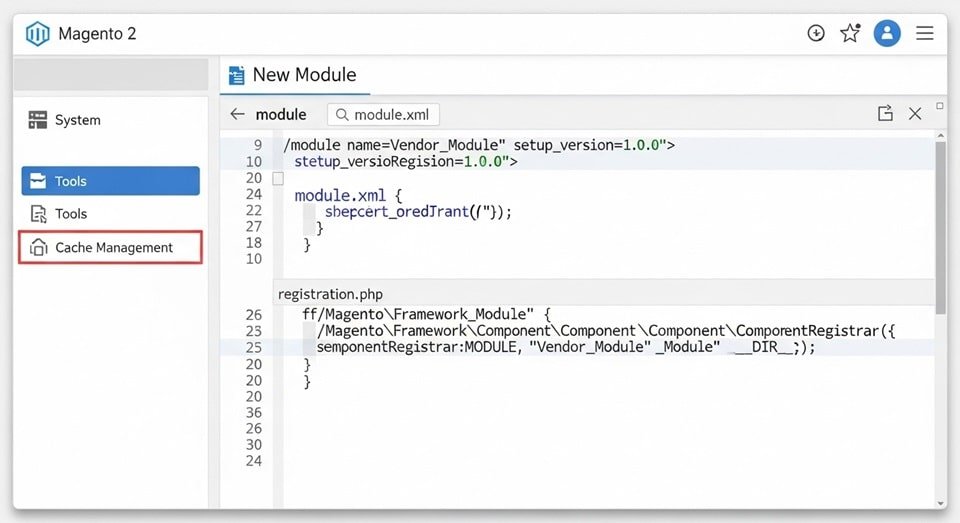Click line number 25 in gutter
960x523 pixels.
click(253, 347)
